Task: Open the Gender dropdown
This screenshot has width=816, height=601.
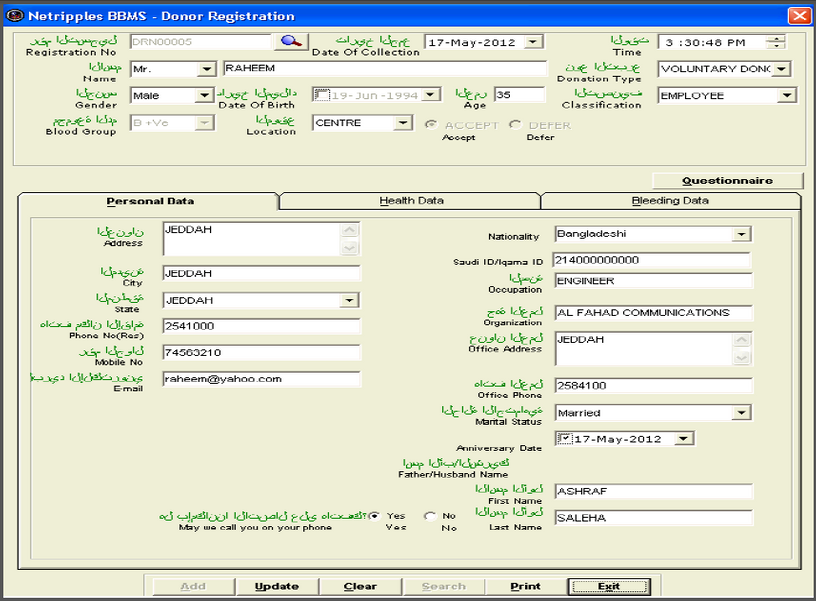Action: [x=205, y=95]
